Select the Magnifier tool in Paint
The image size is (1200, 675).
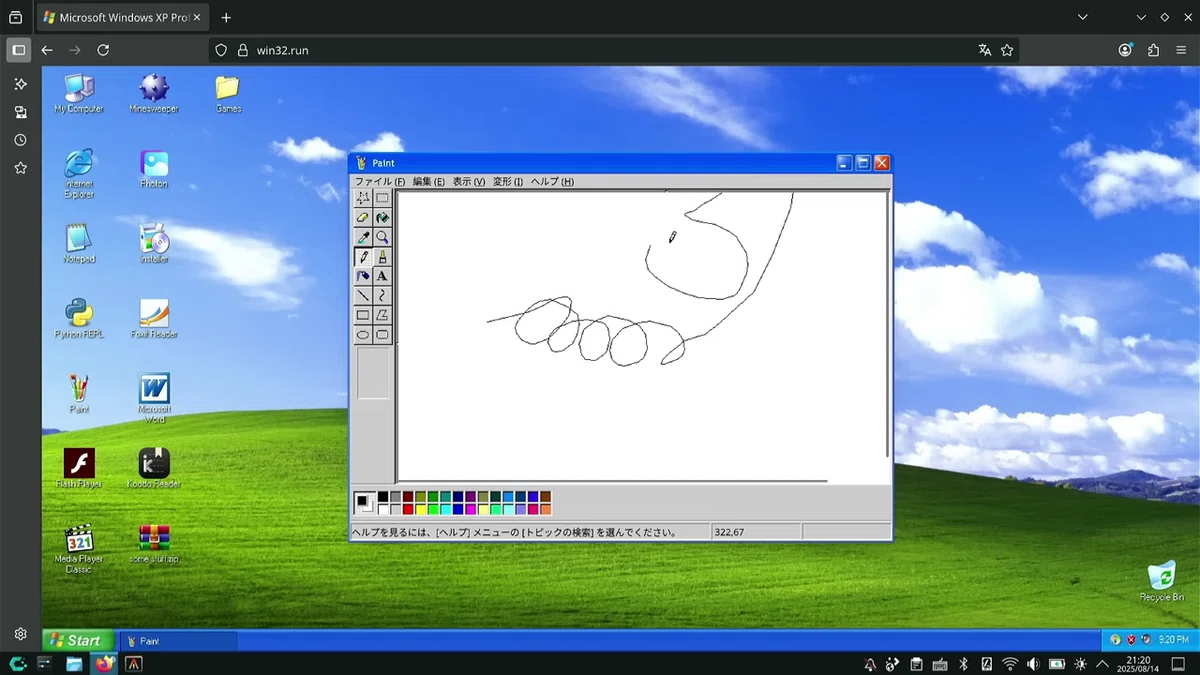382,237
